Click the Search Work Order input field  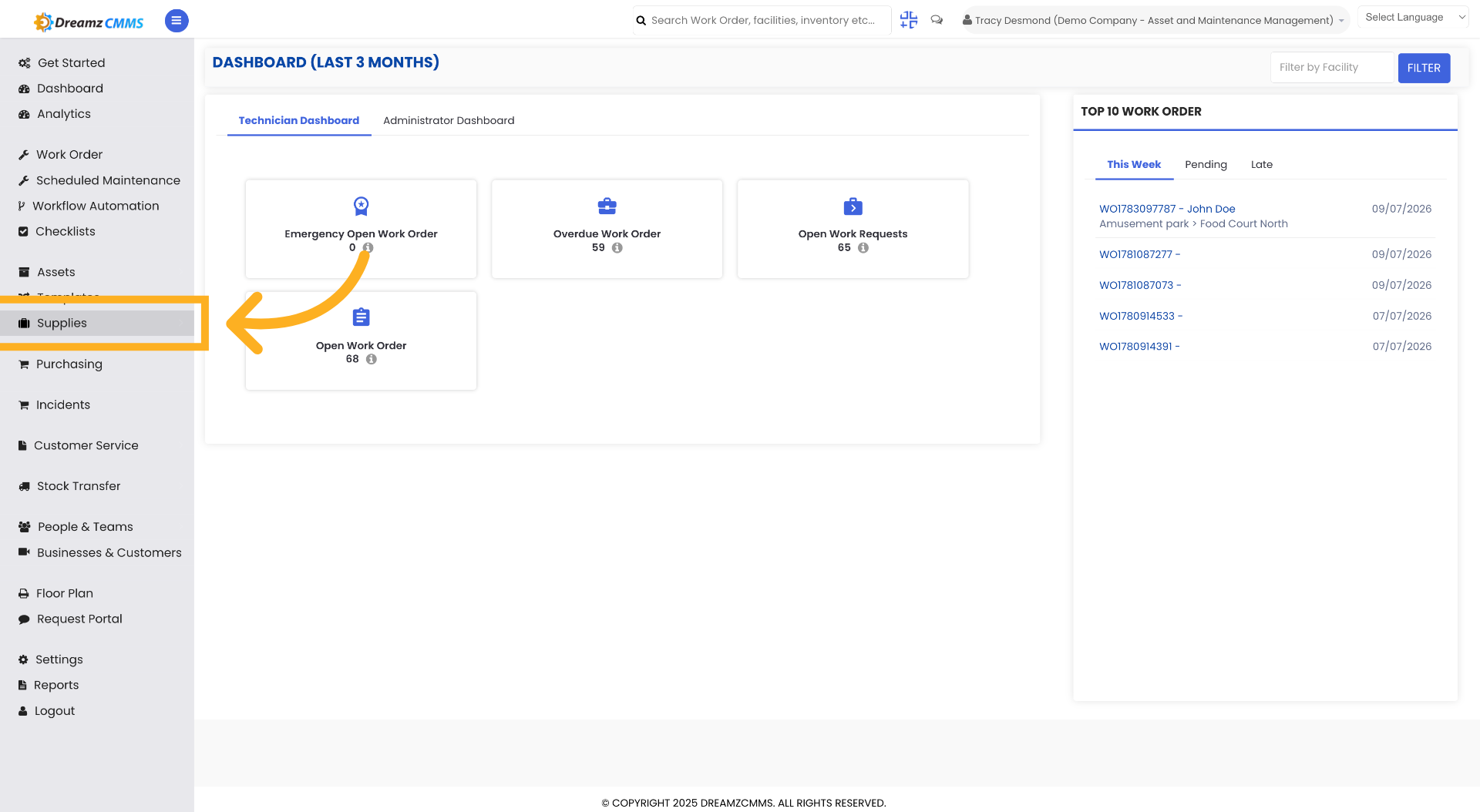point(762,20)
